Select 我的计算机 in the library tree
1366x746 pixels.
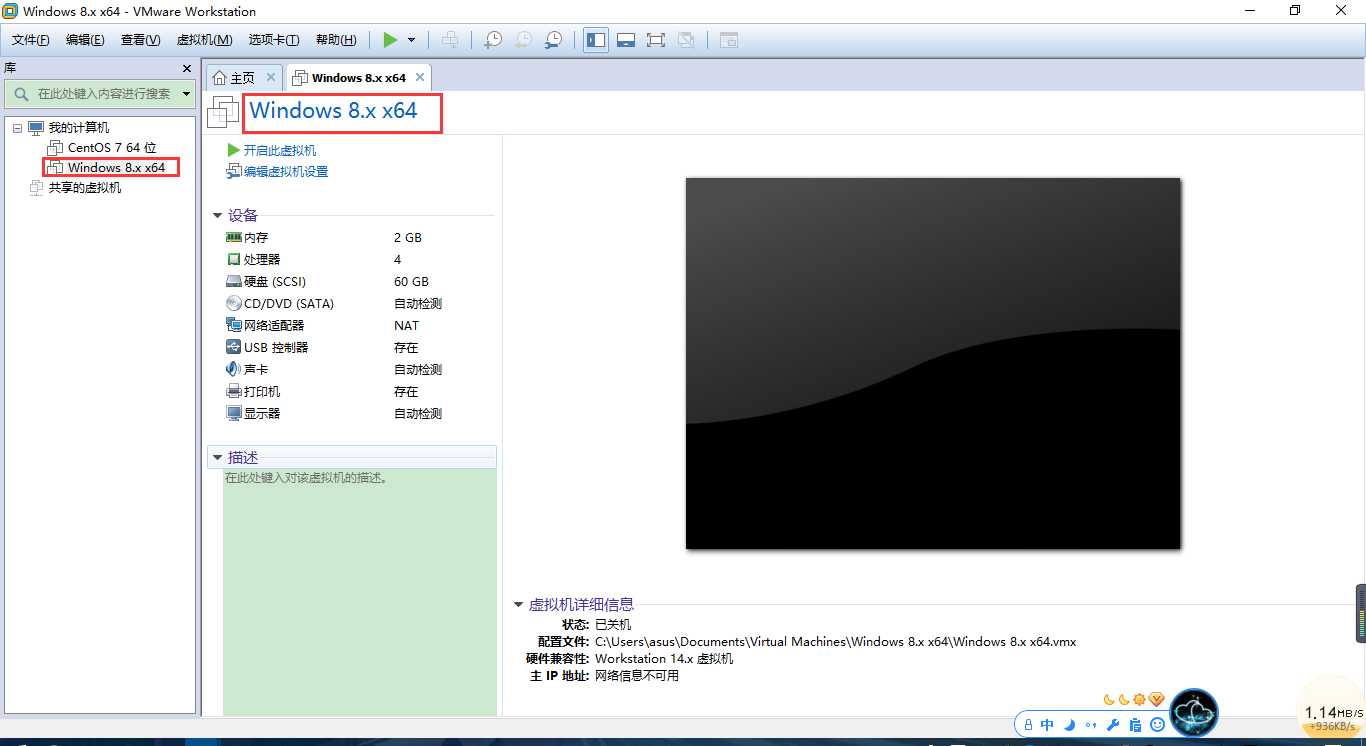[x=79, y=128]
